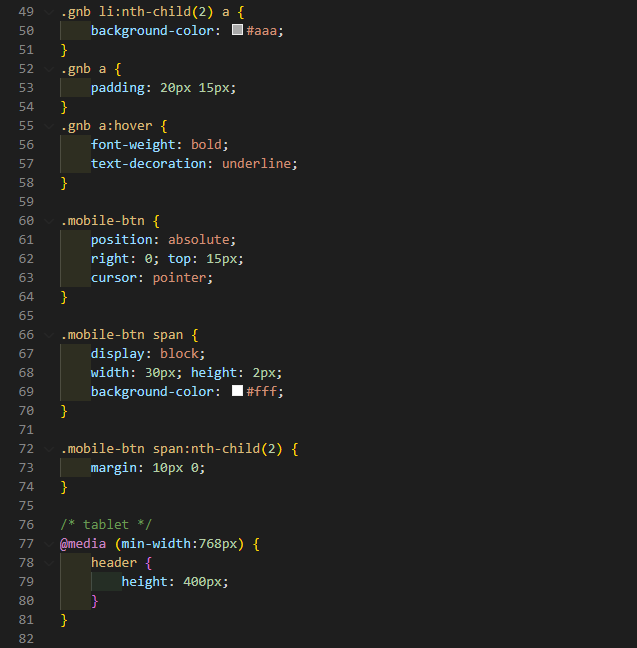Click the 'position' property on line 61
The image size is (637, 648).
click(122, 240)
